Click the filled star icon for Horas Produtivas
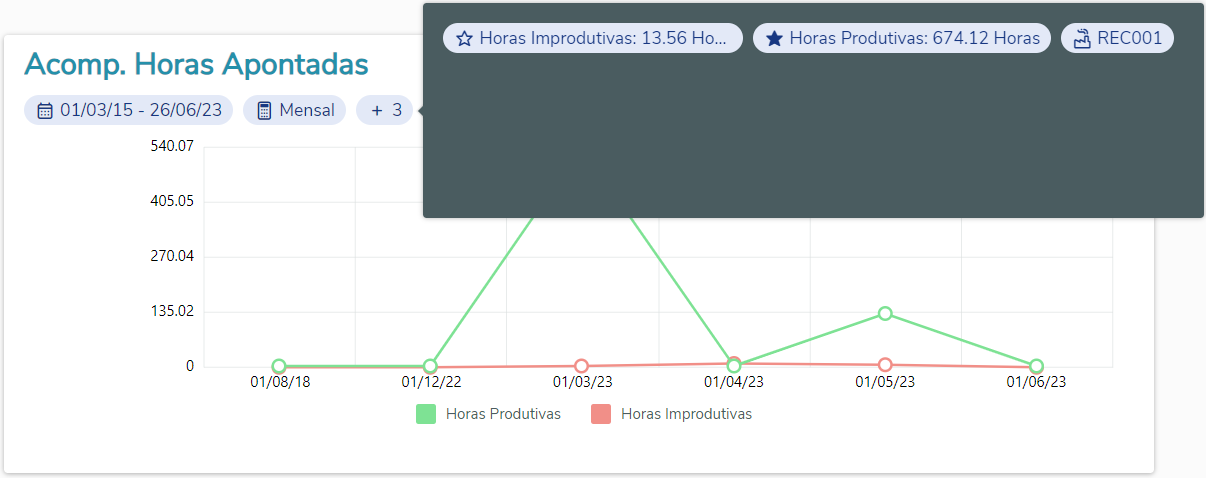This screenshot has height=478, width=1206. pos(774,39)
